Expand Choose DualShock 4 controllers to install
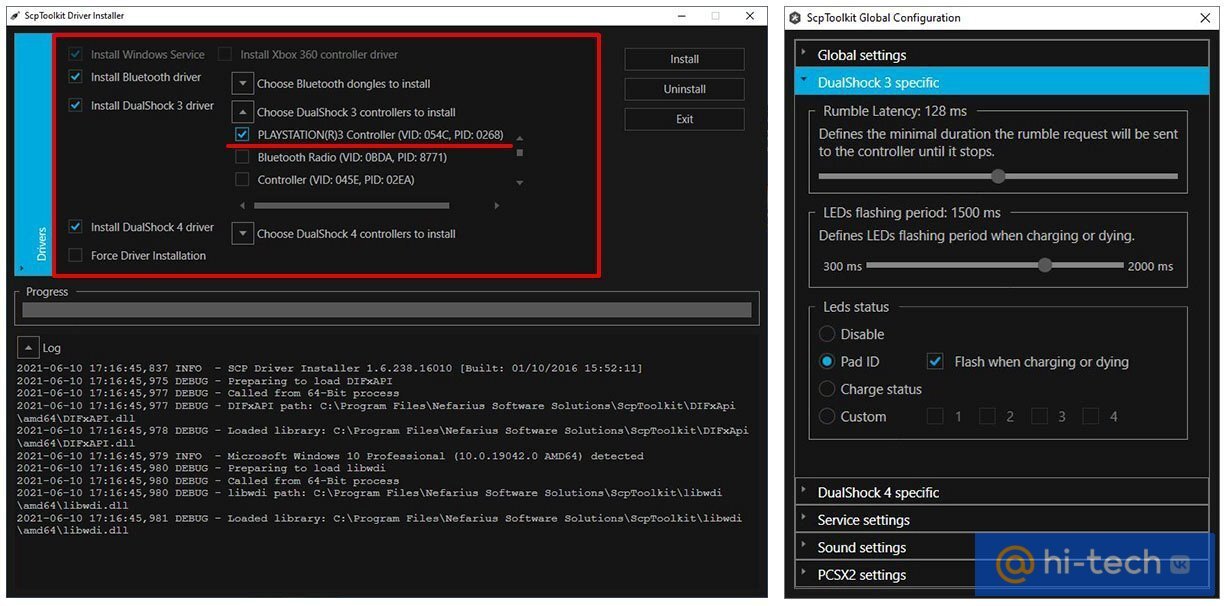 point(242,233)
